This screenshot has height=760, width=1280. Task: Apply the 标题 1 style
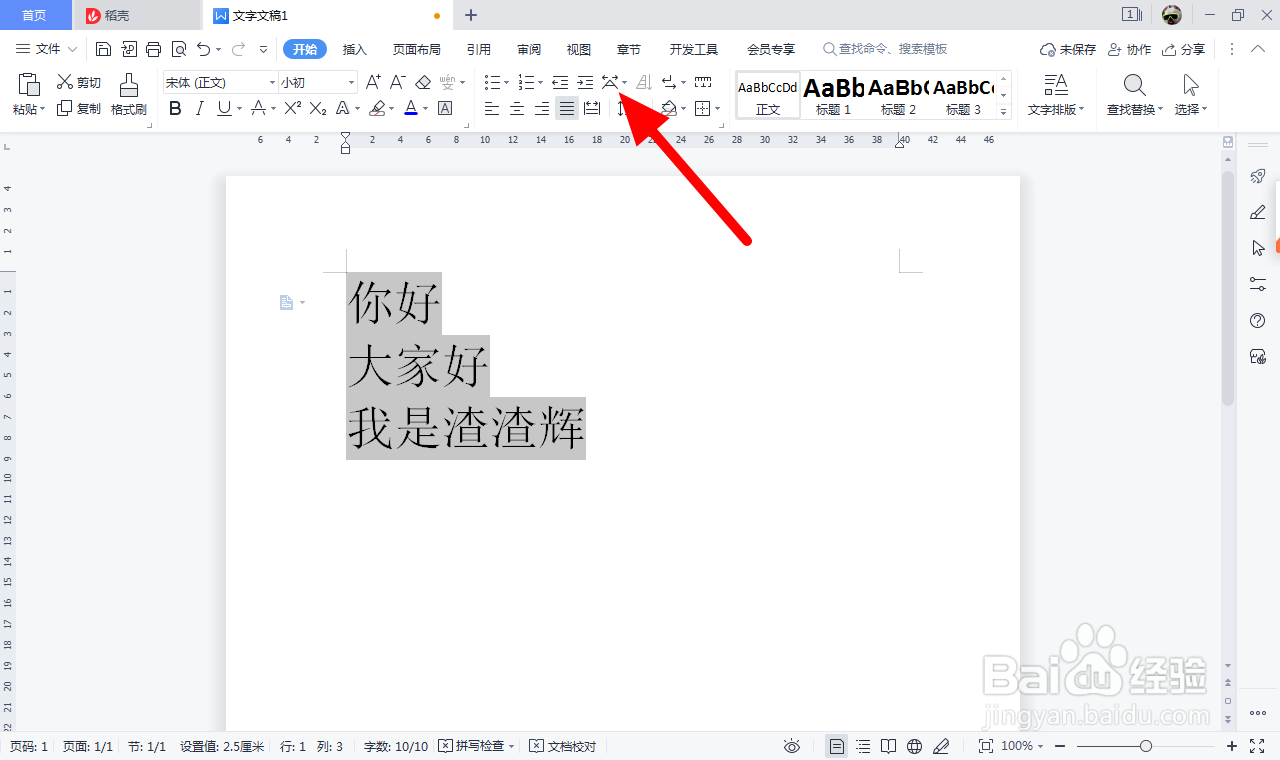[832, 95]
